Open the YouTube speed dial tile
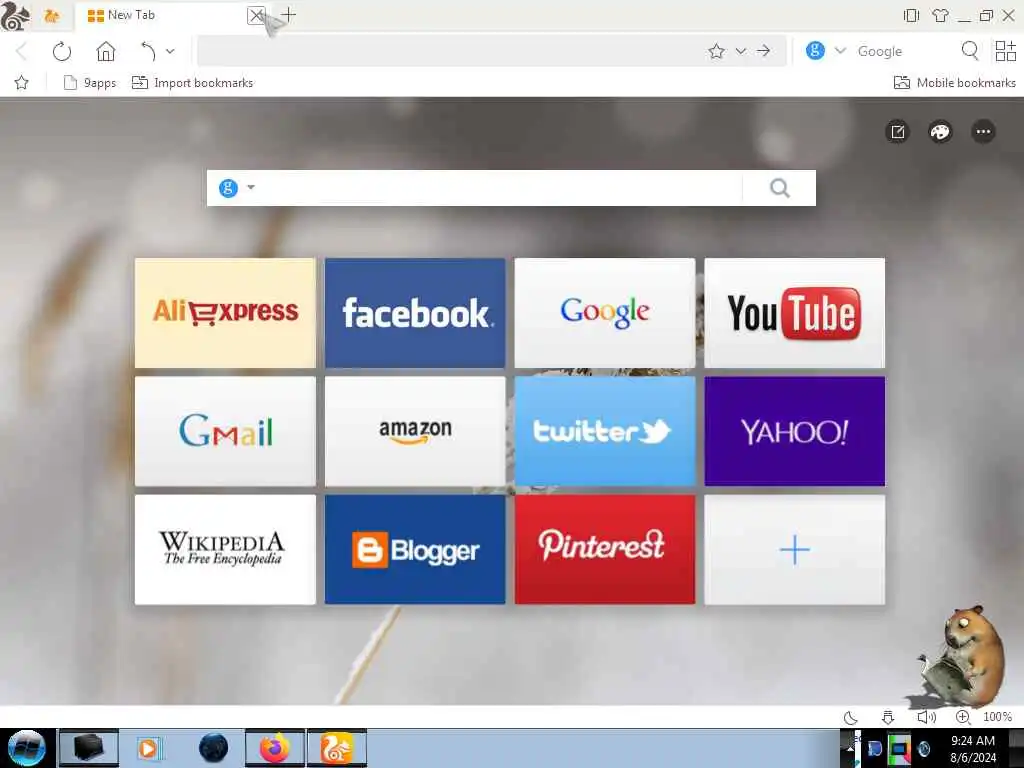The height and width of the screenshot is (768, 1024). (795, 313)
